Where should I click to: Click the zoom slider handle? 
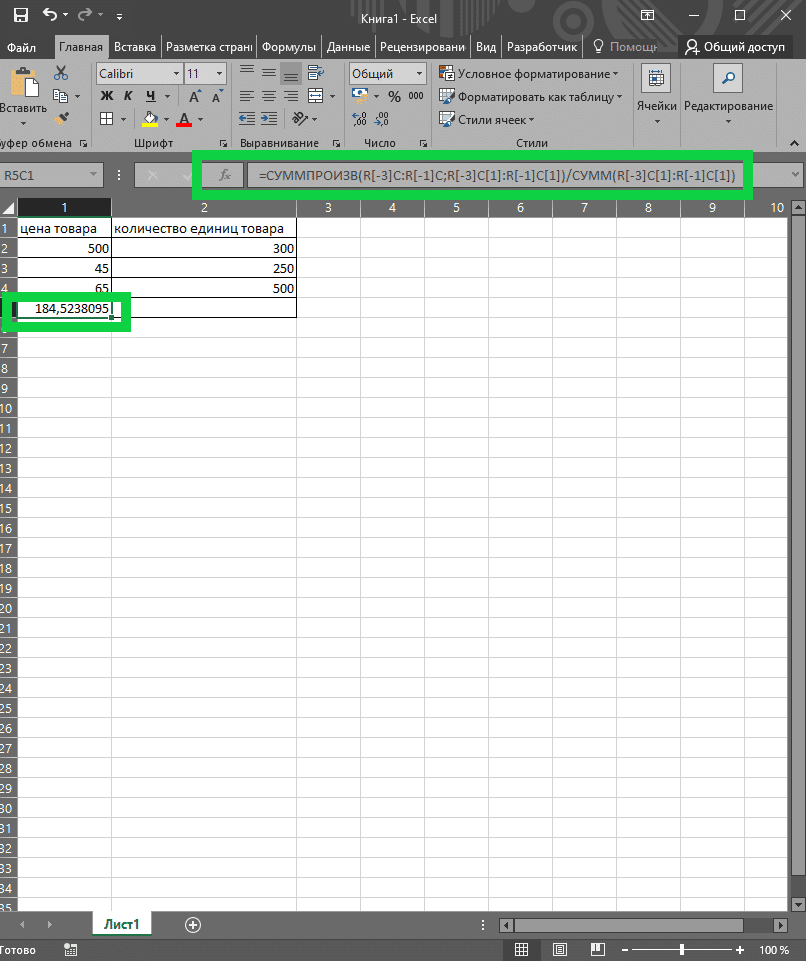pos(683,949)
